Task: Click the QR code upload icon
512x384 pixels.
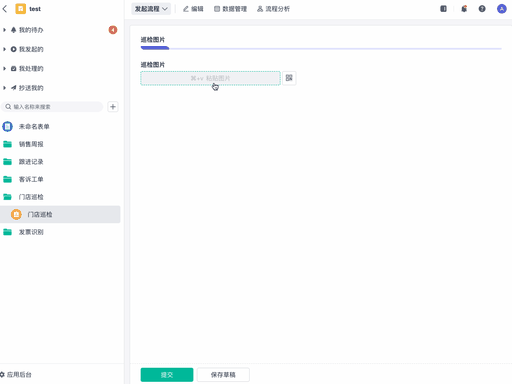Action: coord(289,78)
